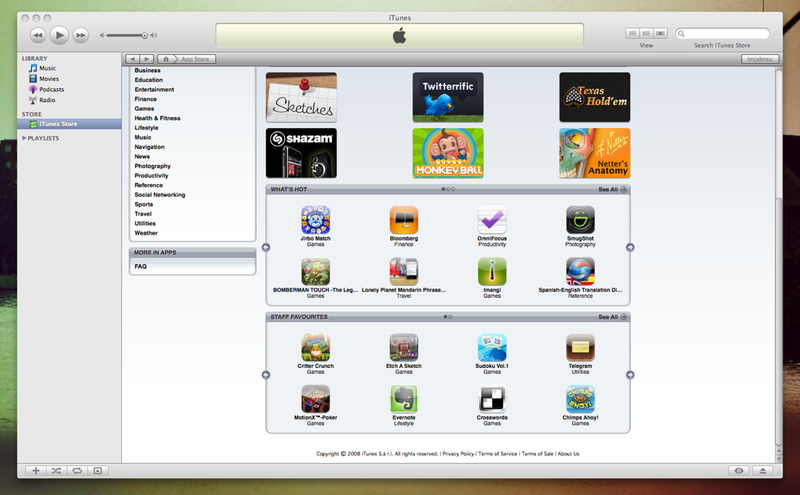The width and height of the screenshot is (800, 495).
Task: Open the Lonely Planet Mandarin Phrasebook icon
Action: pyautogui.click(x=404, y=271)
